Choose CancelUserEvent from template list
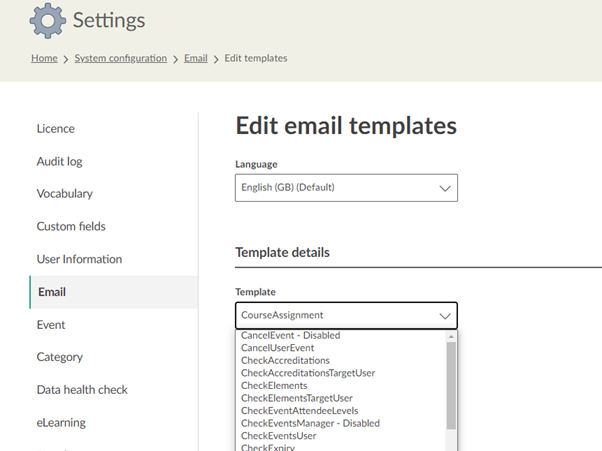The height and width of the screenshot is (451, 602). tap(277, 348)
